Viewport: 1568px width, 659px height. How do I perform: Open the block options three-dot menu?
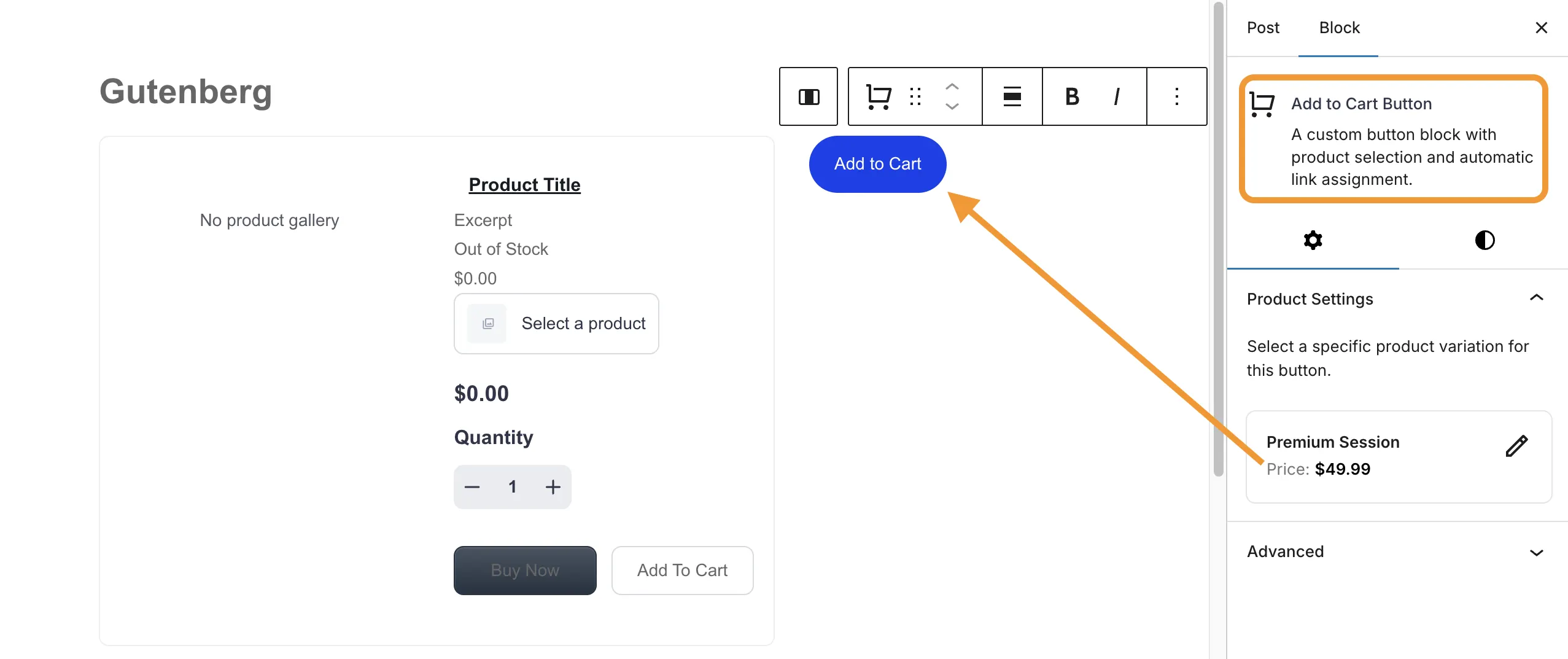[x=1176, y=96]
